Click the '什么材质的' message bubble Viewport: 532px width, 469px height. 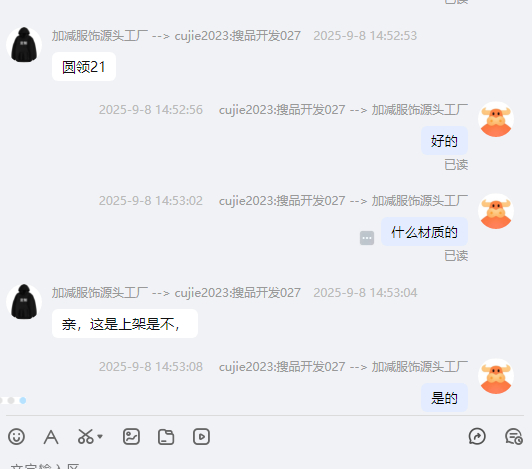pos(424,232)
